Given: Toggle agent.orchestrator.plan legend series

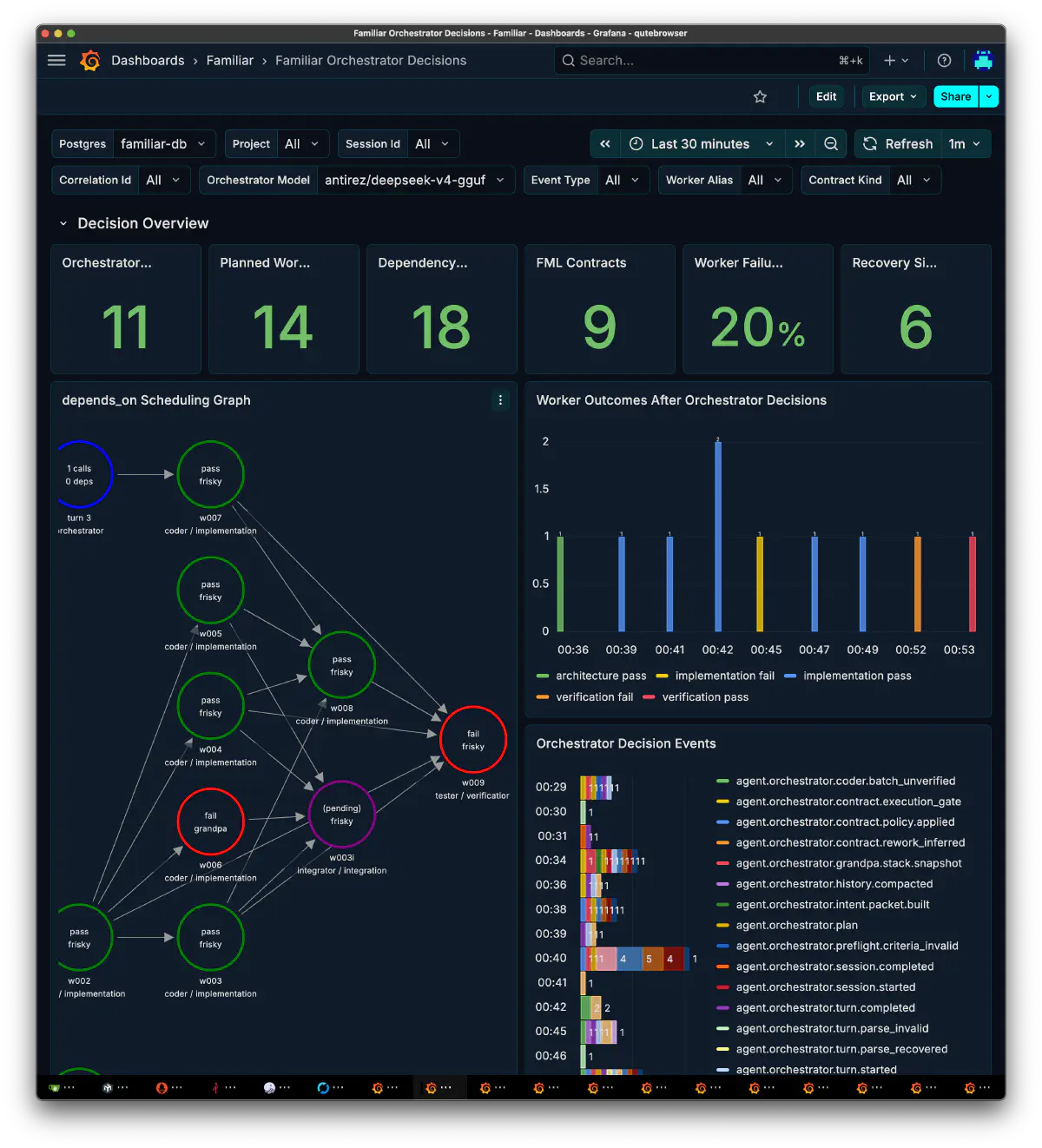Looking at the screenshot, I should 796,925.
